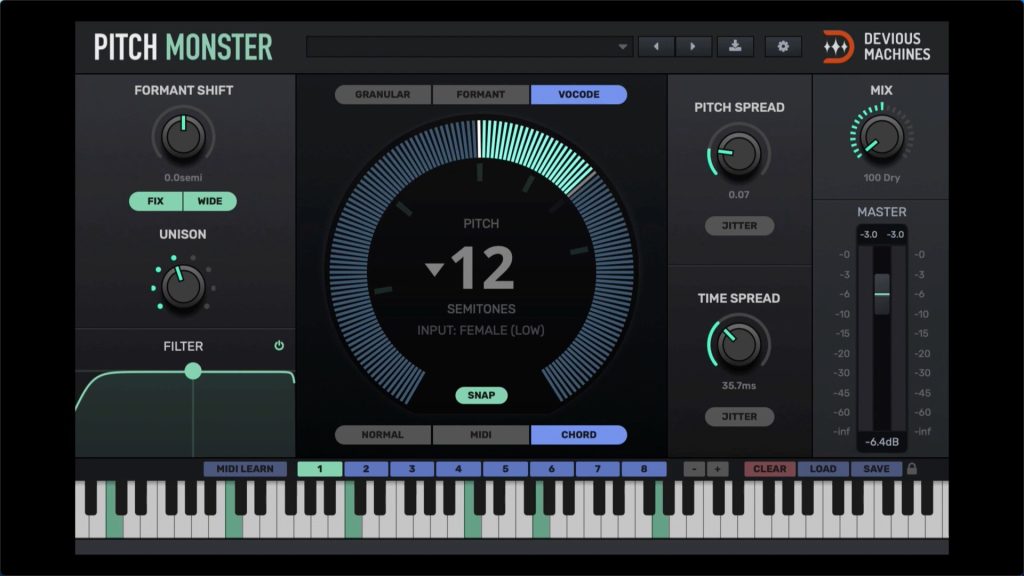
Task: Click the Pitch Spread knob
Action: (739, 153)
